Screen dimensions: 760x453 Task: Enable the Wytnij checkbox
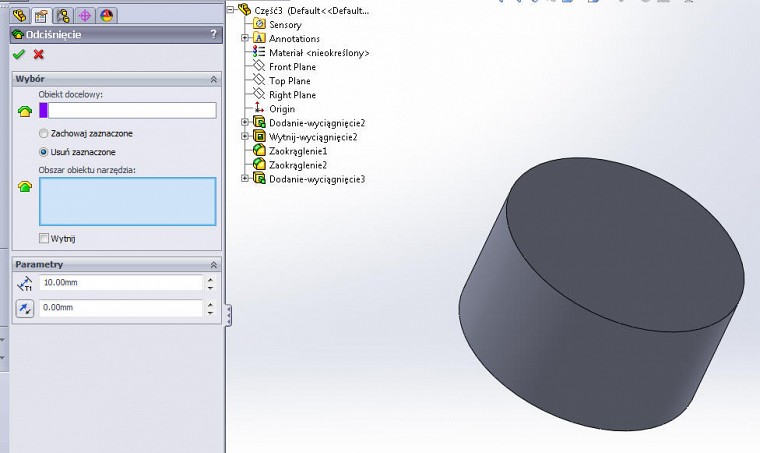tap(44, 238)
